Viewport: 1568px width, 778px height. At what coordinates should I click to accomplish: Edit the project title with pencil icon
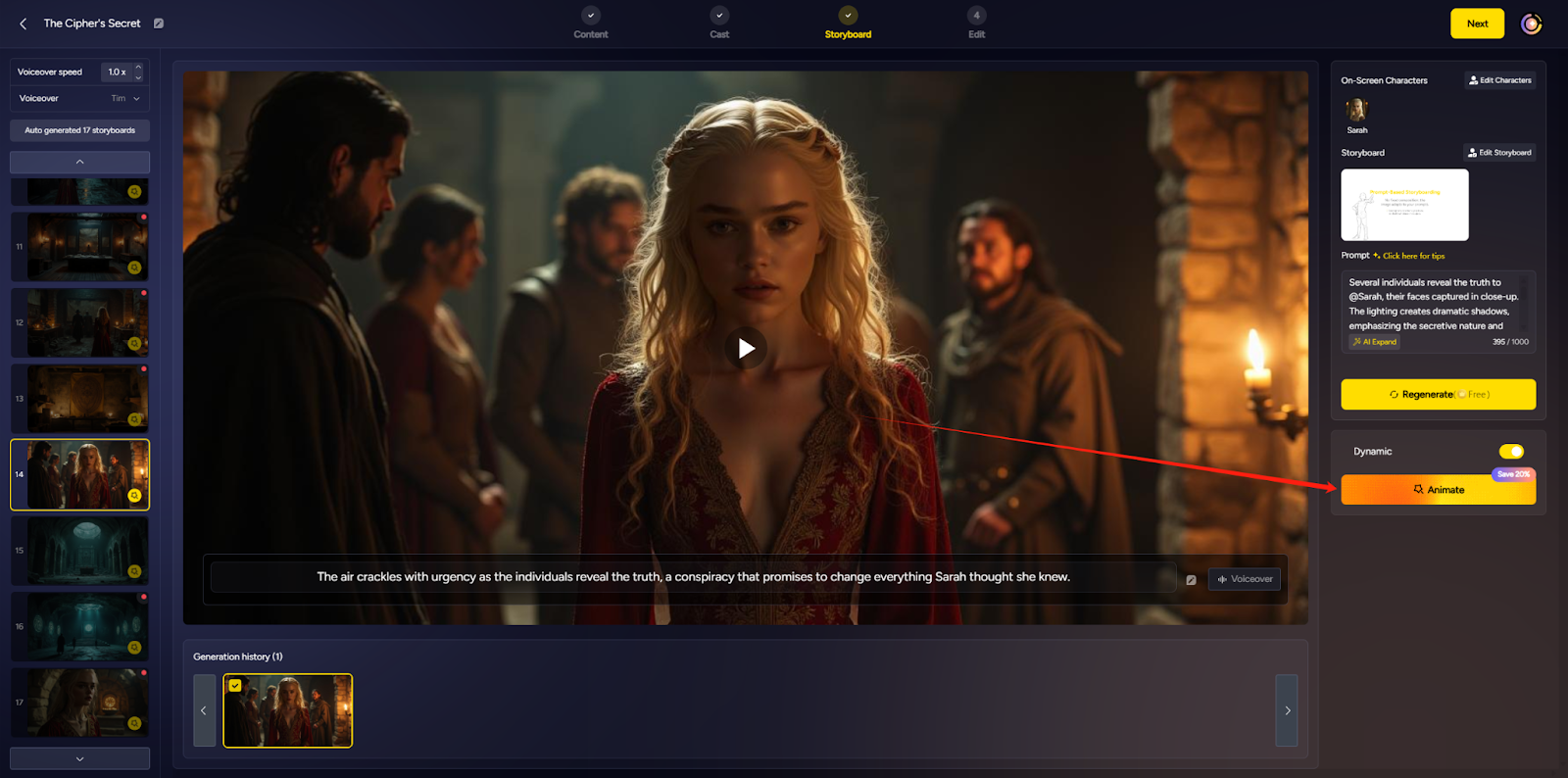pos(159,24)
